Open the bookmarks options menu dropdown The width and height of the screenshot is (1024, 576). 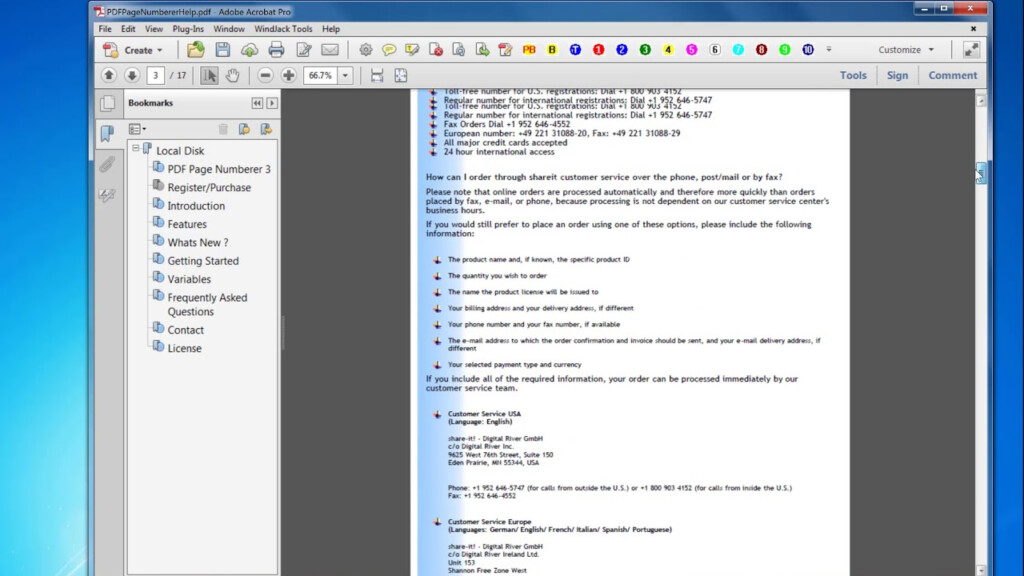pyautogui.click(x=137, y=129)
